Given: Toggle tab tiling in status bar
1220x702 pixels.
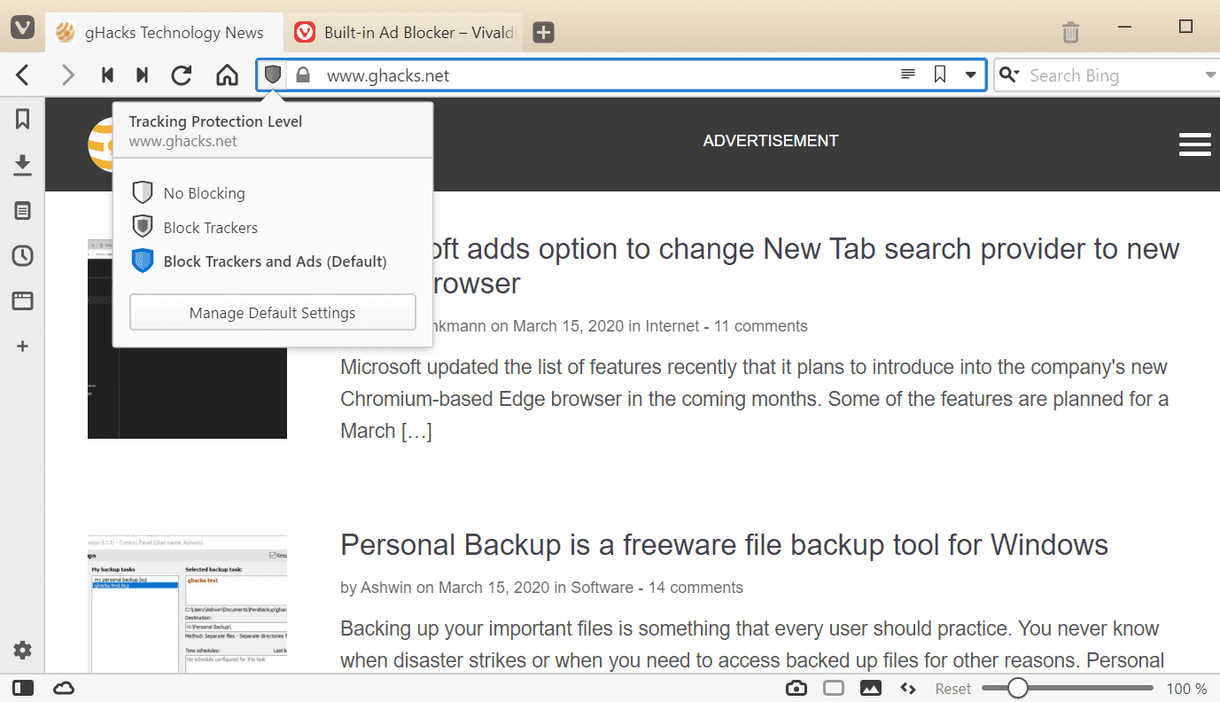Looking at the screenshot, I should [x=834, y=688].
